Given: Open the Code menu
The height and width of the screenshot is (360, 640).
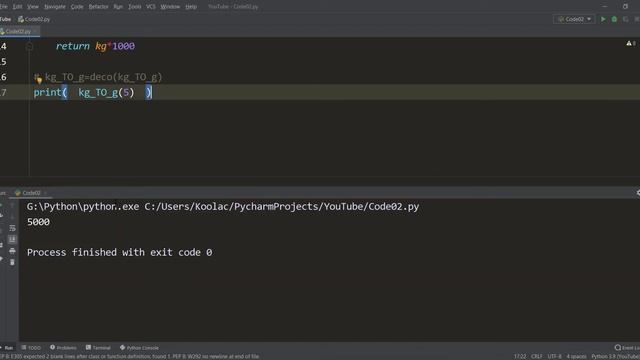Looking at the screenshot, I should pyautogui.click(x=77, y=7).
